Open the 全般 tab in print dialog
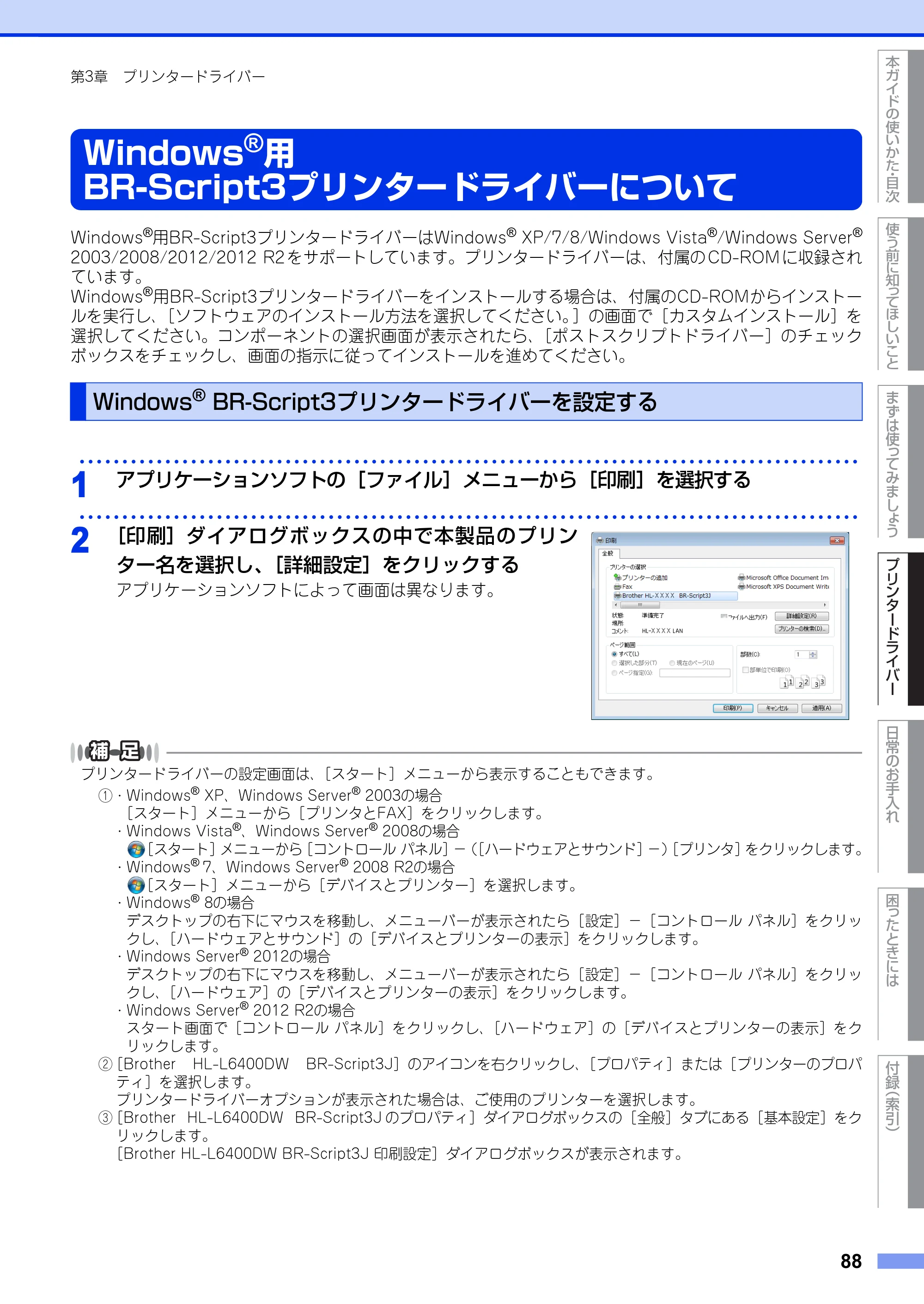924x1304 pixels. point(608,553)
